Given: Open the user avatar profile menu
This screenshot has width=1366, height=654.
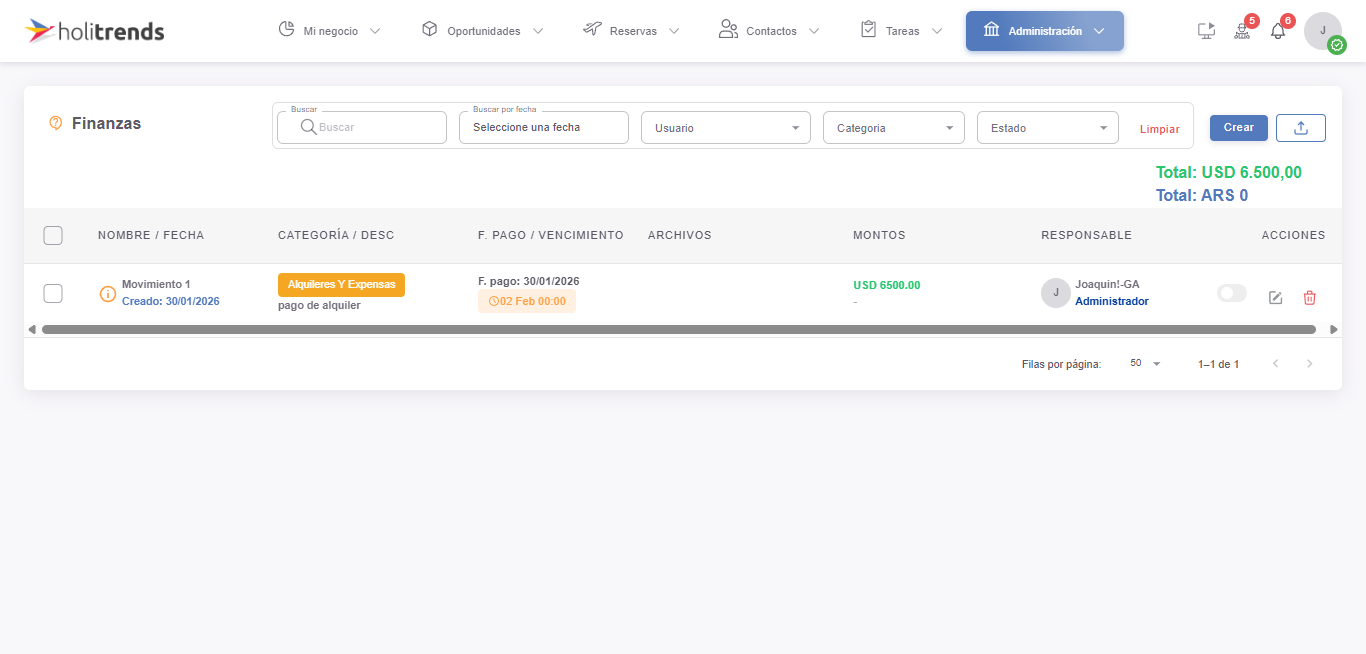Looking at the screenshot, I should click(x=1322, y=31).
